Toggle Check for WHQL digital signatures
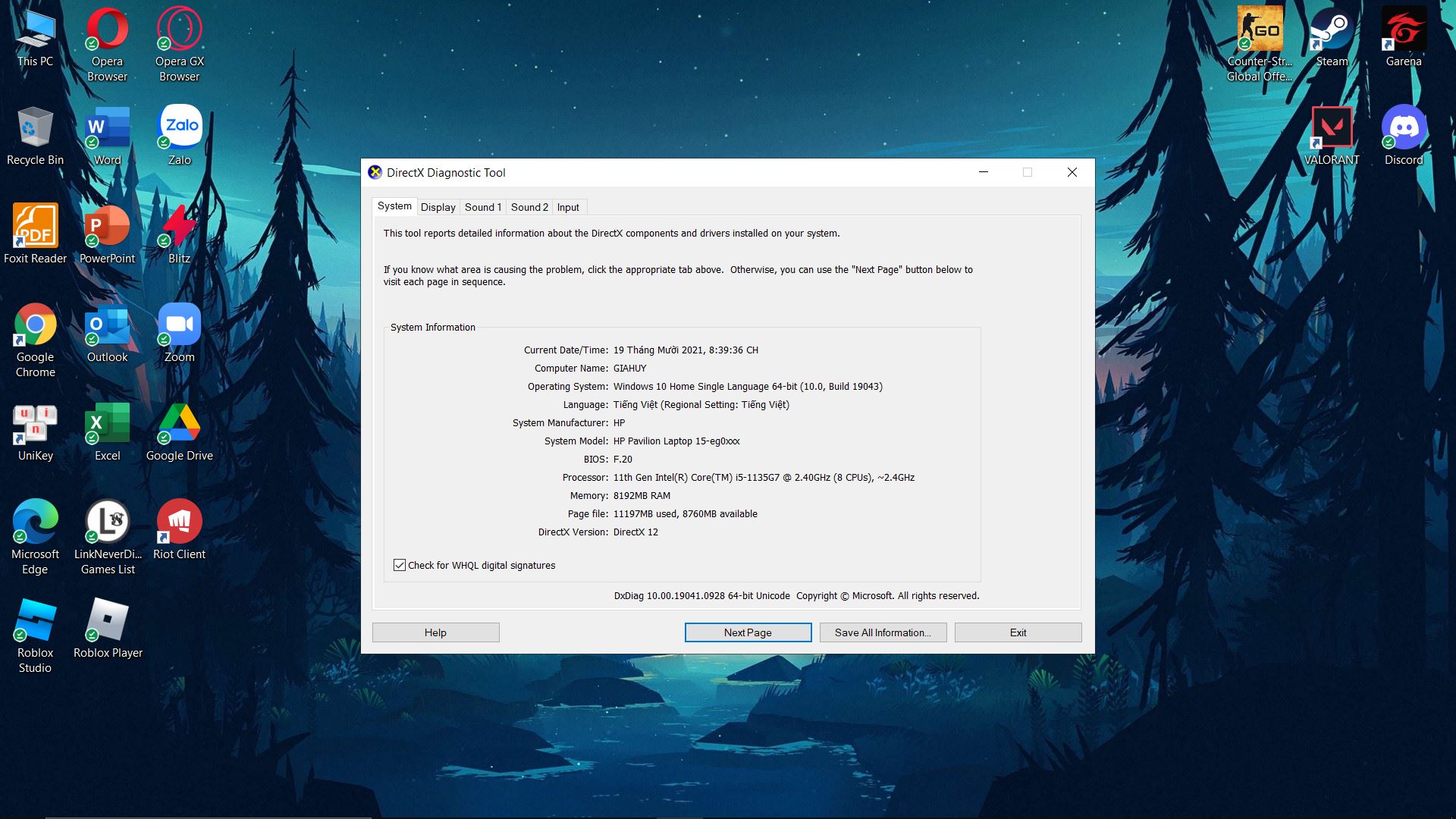Image resolution: width=1456 pixels, height=819 pixels. 400,565
